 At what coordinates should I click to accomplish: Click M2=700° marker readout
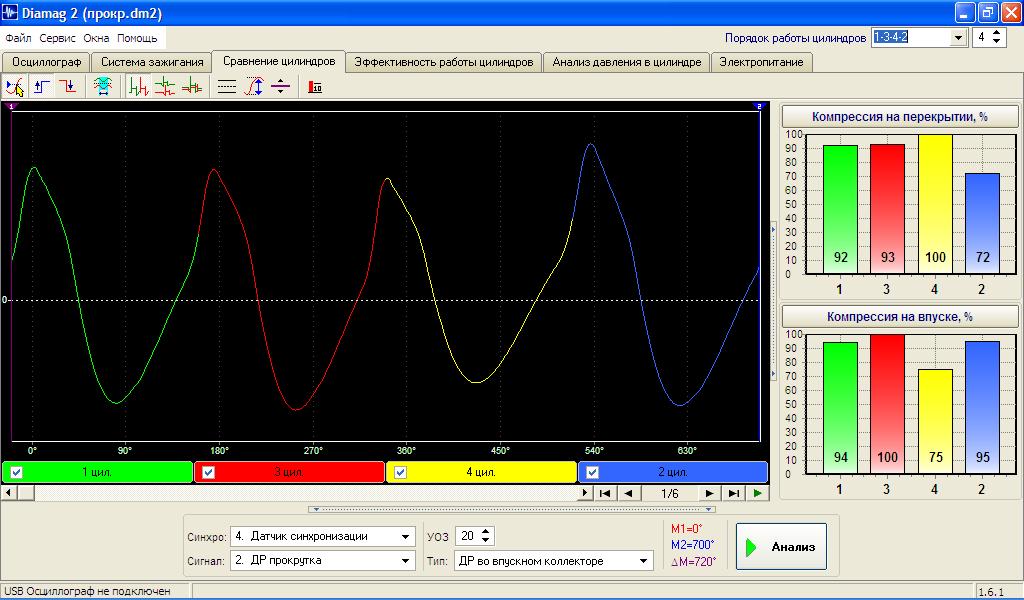[693, 545]
